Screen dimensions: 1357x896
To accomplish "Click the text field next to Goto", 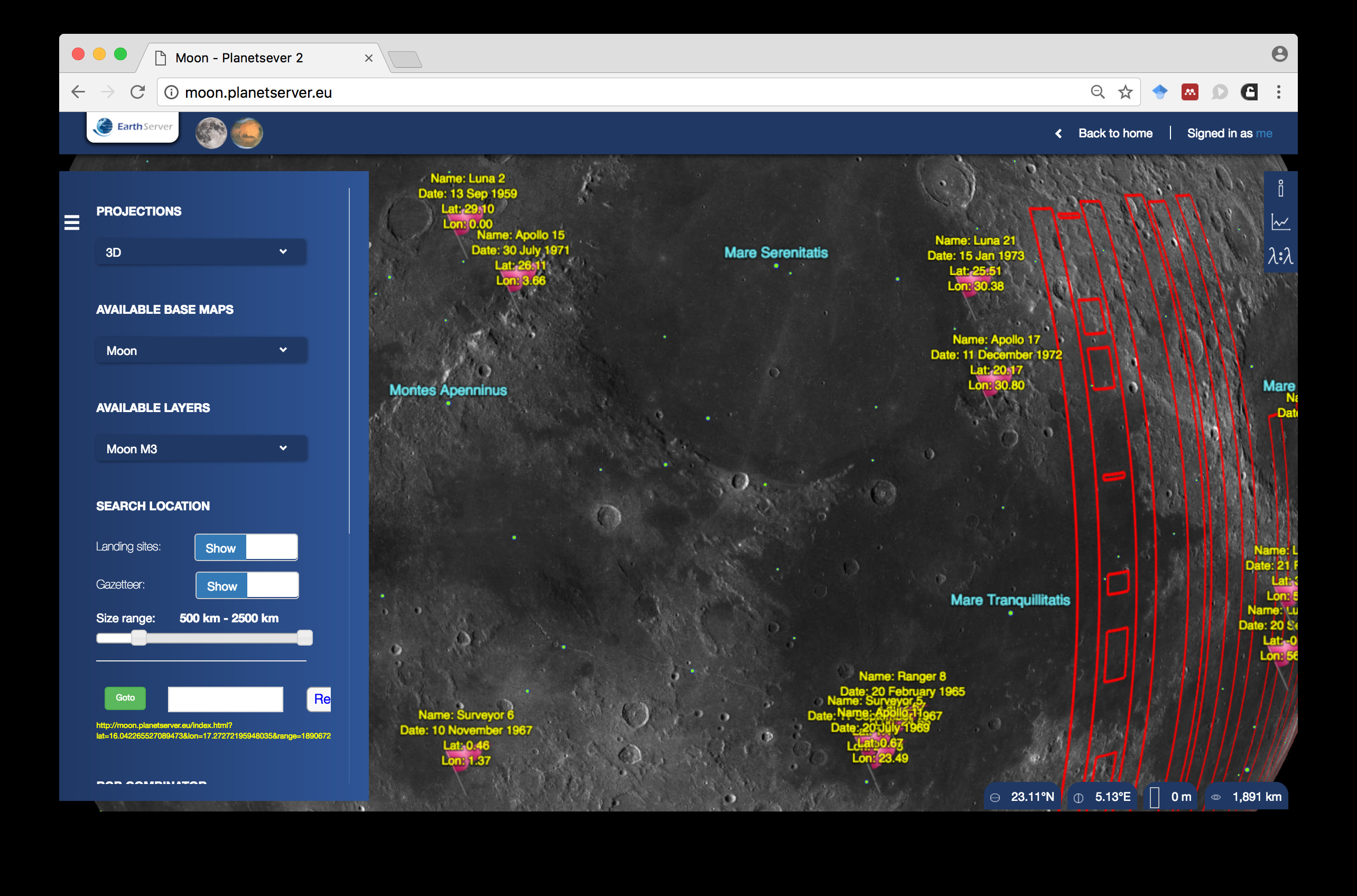I will point(225,699).
